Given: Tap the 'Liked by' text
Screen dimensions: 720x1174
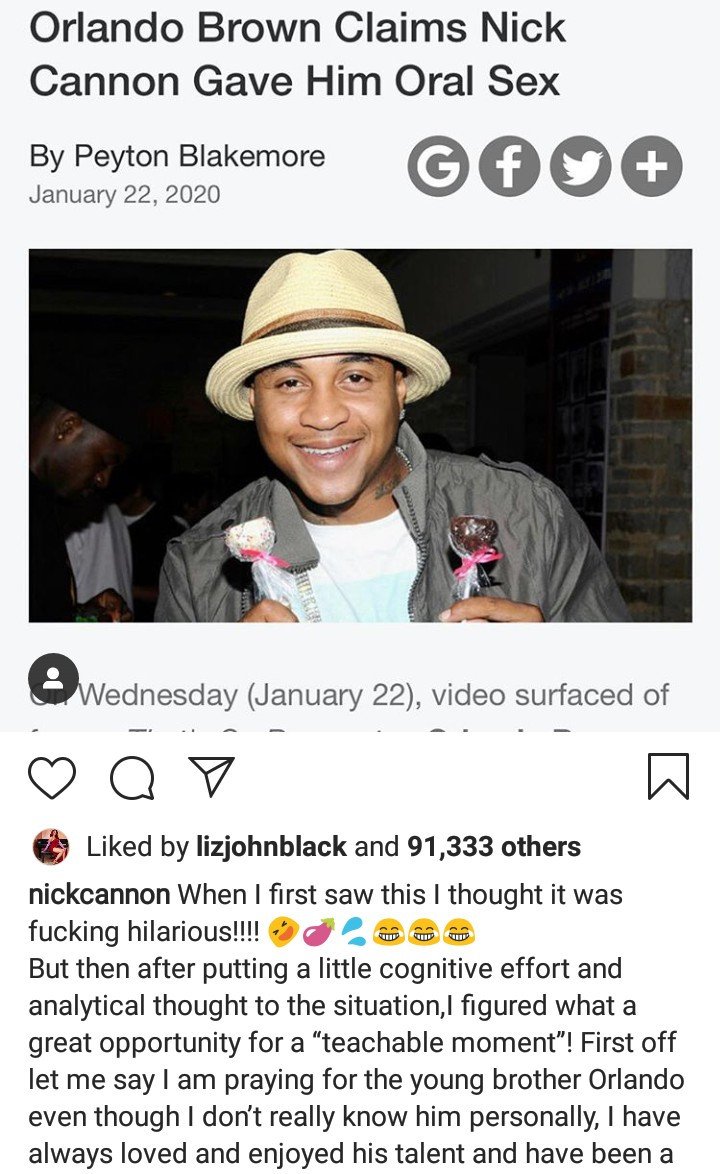Looking at the screenshot, I should [138, 847].
